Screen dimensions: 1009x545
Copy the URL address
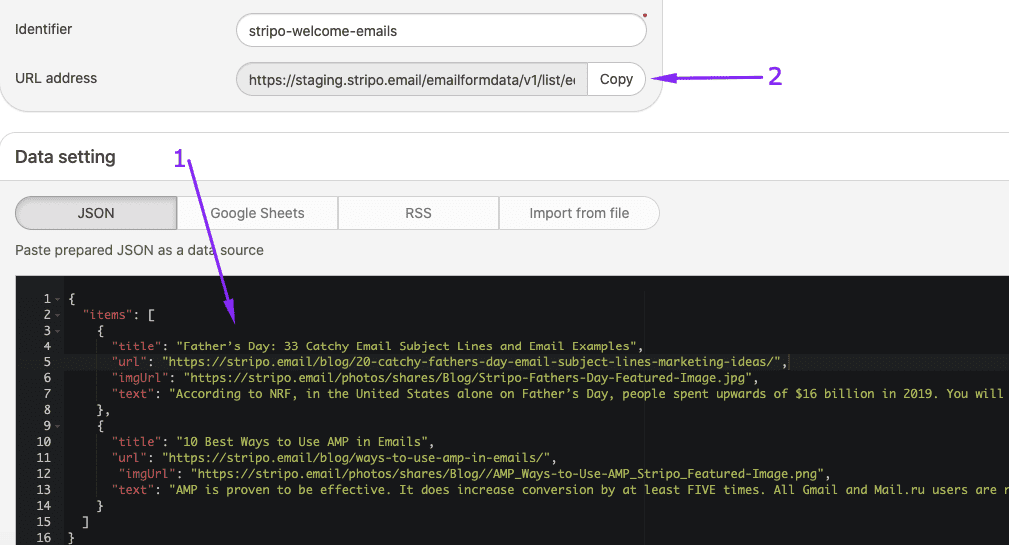coord(616,79)
